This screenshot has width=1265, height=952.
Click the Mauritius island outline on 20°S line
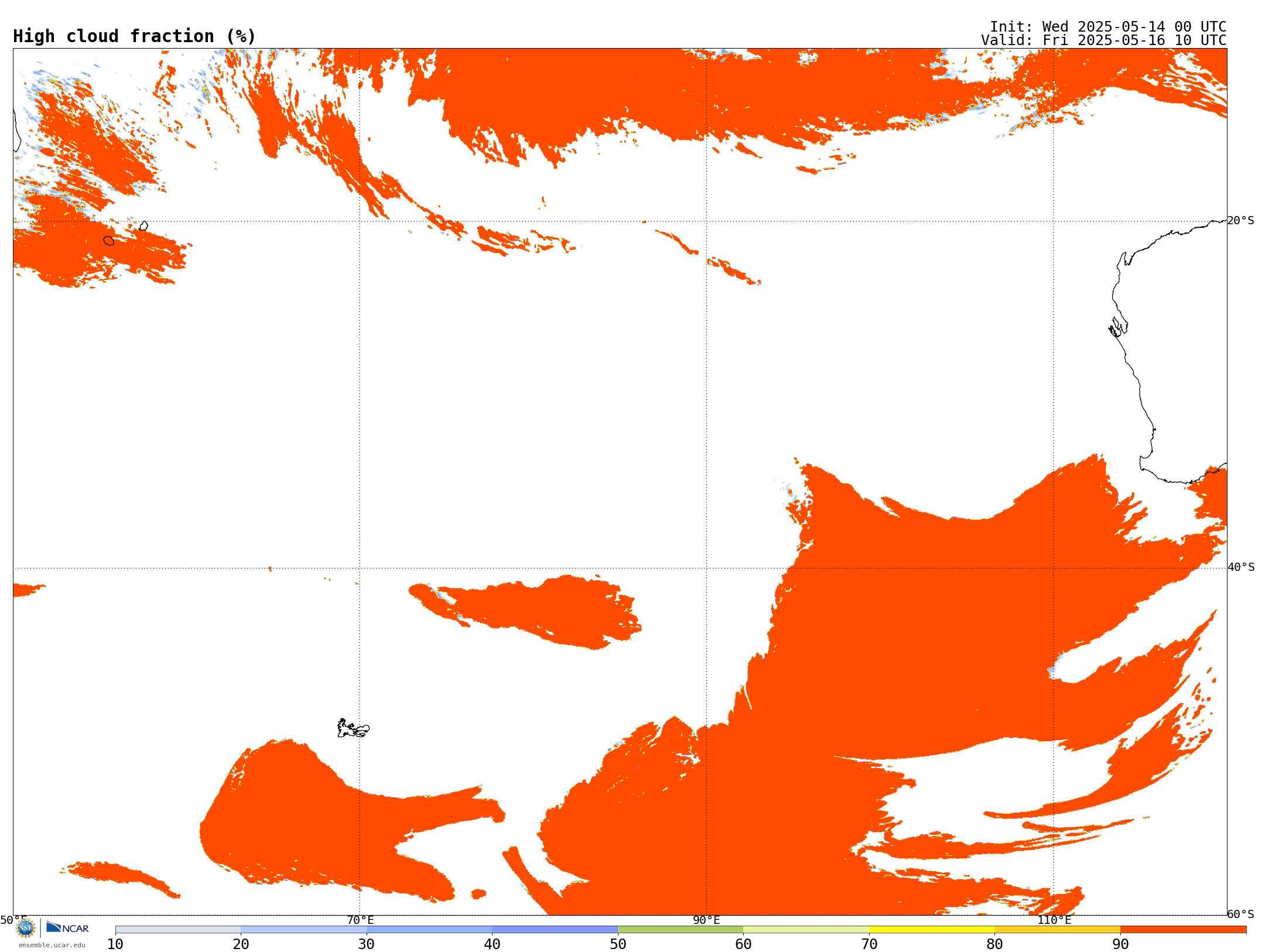[143, 226]
